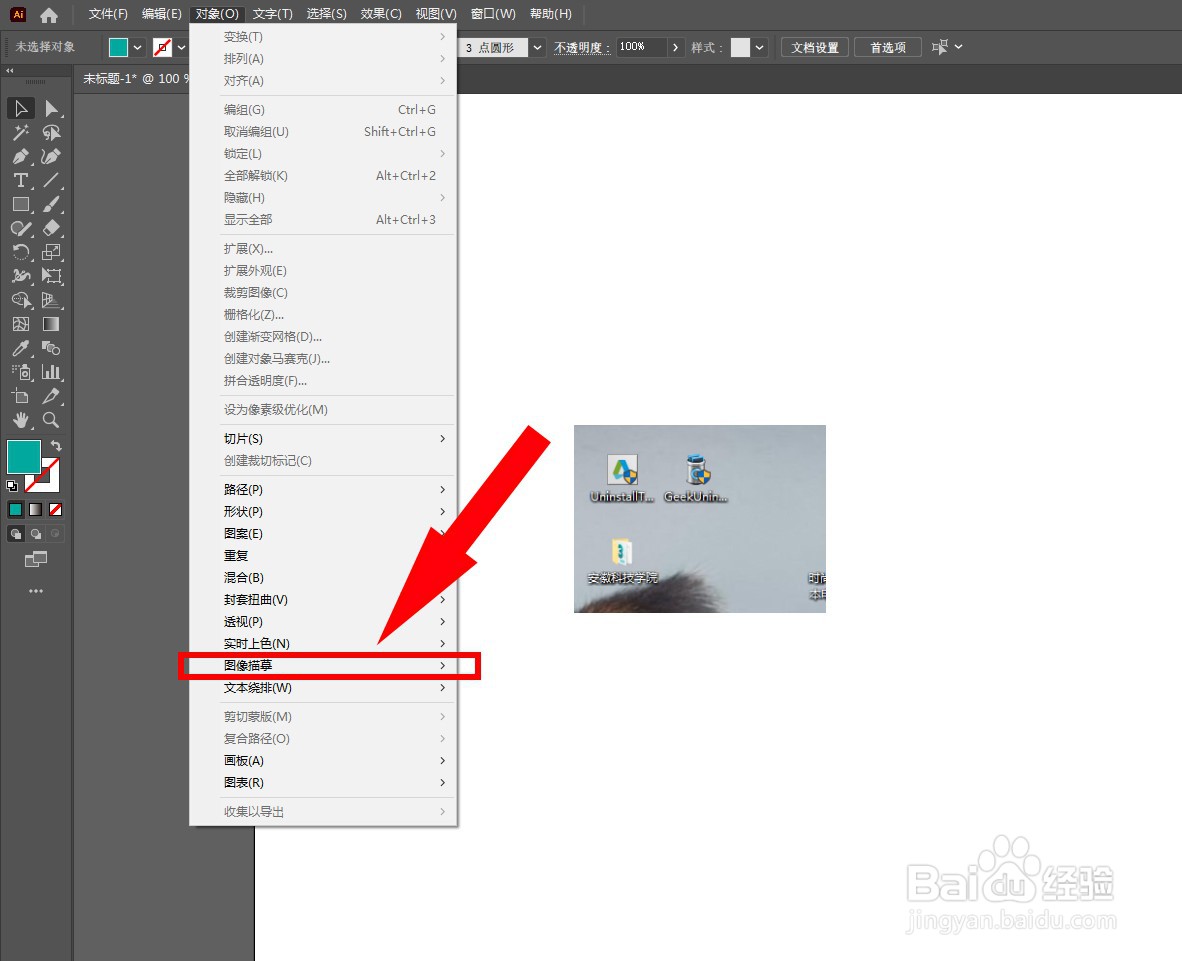The width and height of the screenshot is (1182, 961).
Task: Open the 编辑(E) menu
Action: click(x=161, y=14)
